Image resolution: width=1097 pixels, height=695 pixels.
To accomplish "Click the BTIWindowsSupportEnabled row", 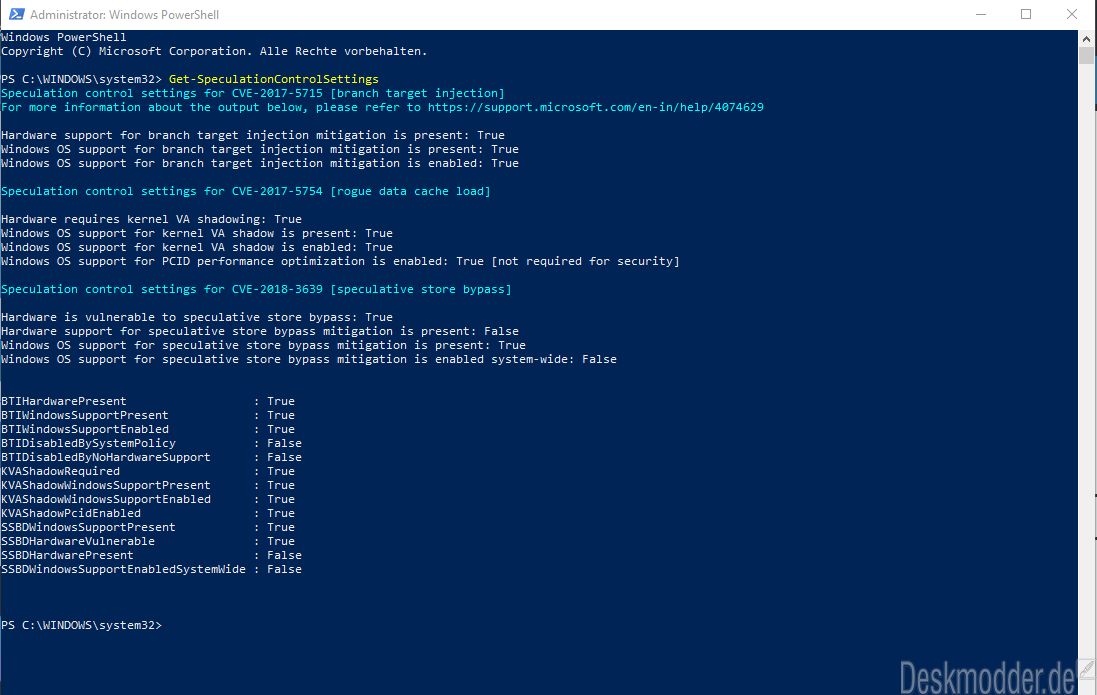I will click(x=148, y=429).
